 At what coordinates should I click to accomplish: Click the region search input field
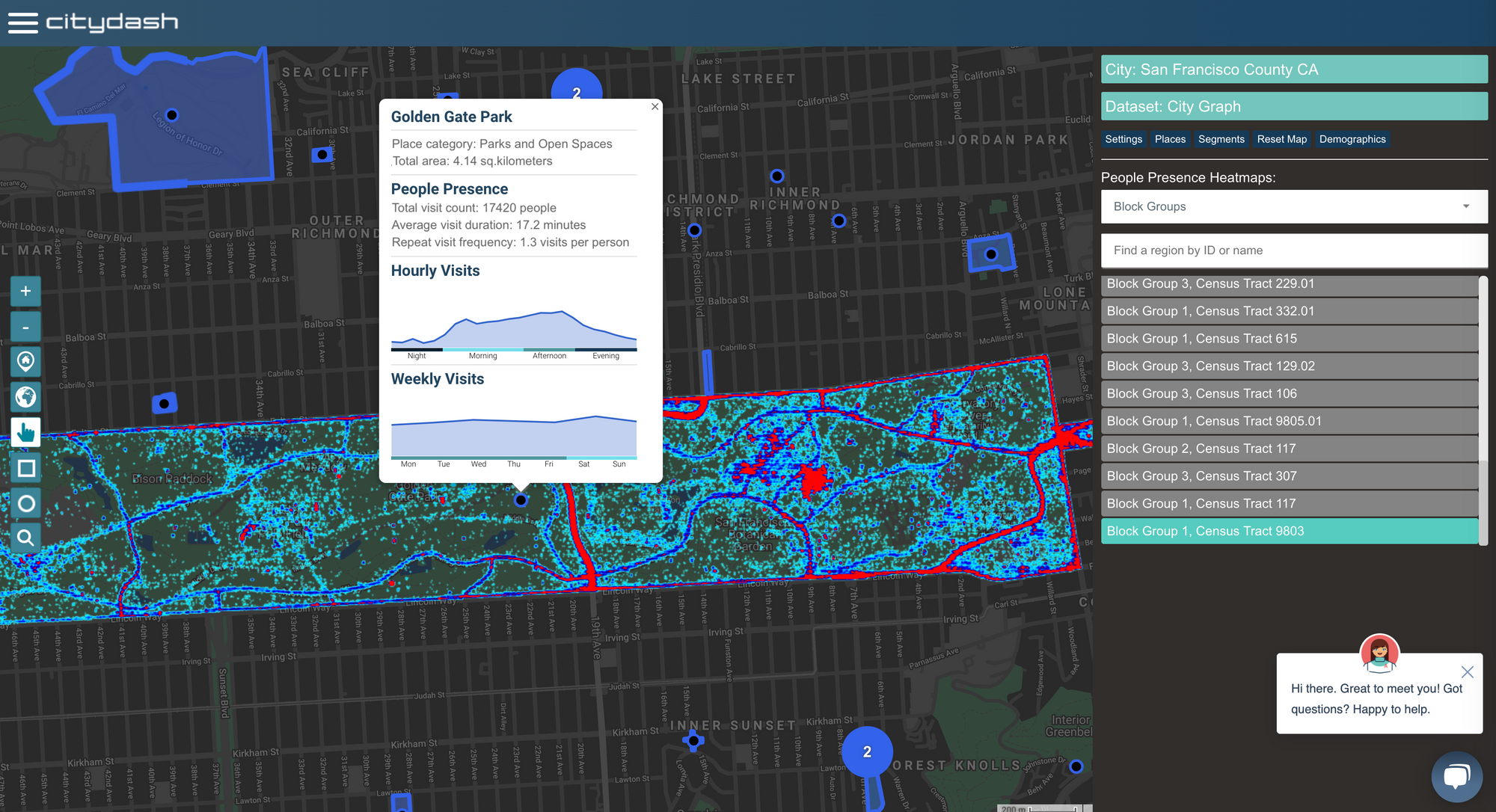pos(1294,250)
